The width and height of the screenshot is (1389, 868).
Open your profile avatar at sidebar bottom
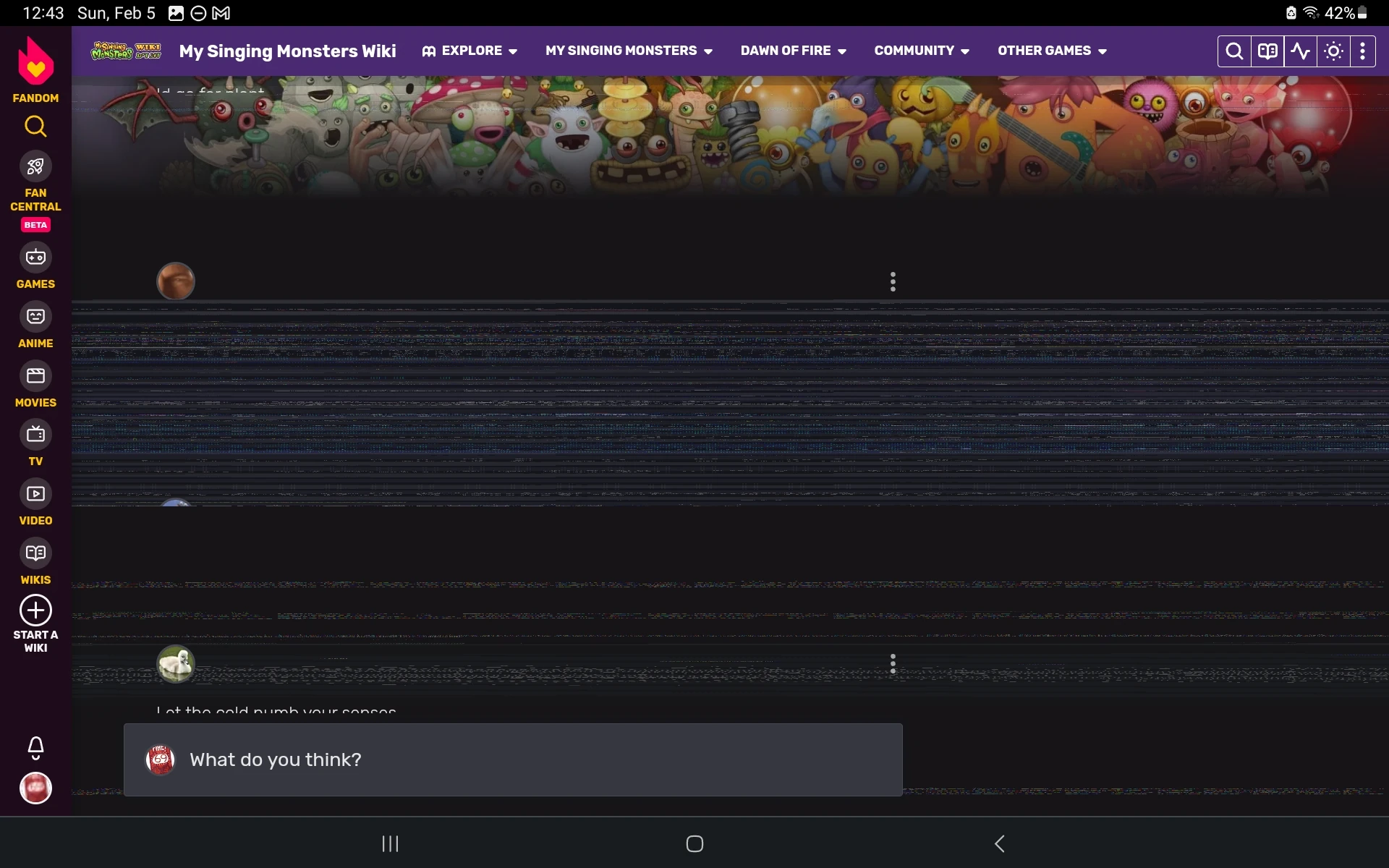point(35,788)
